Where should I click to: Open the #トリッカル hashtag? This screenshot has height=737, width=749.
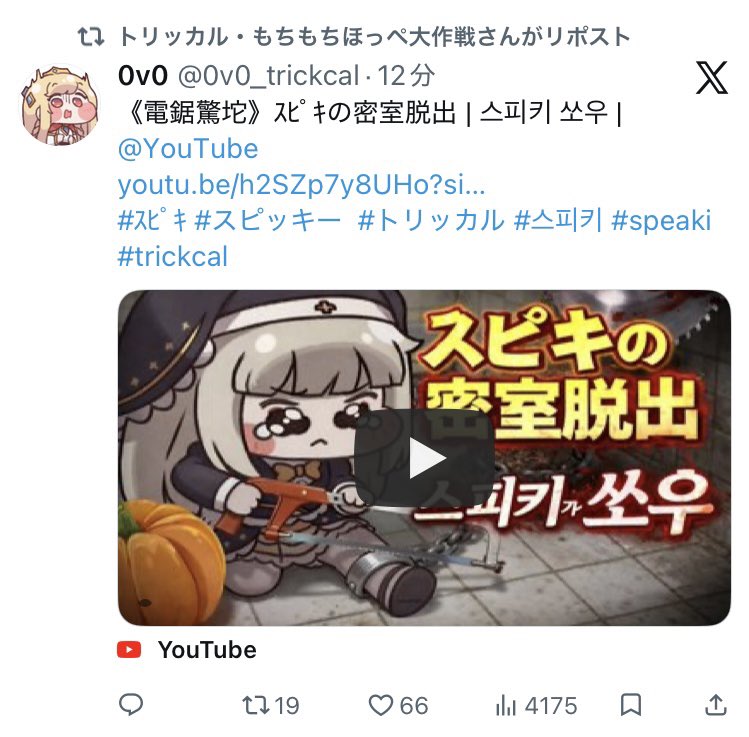click(x=431, y=221)
